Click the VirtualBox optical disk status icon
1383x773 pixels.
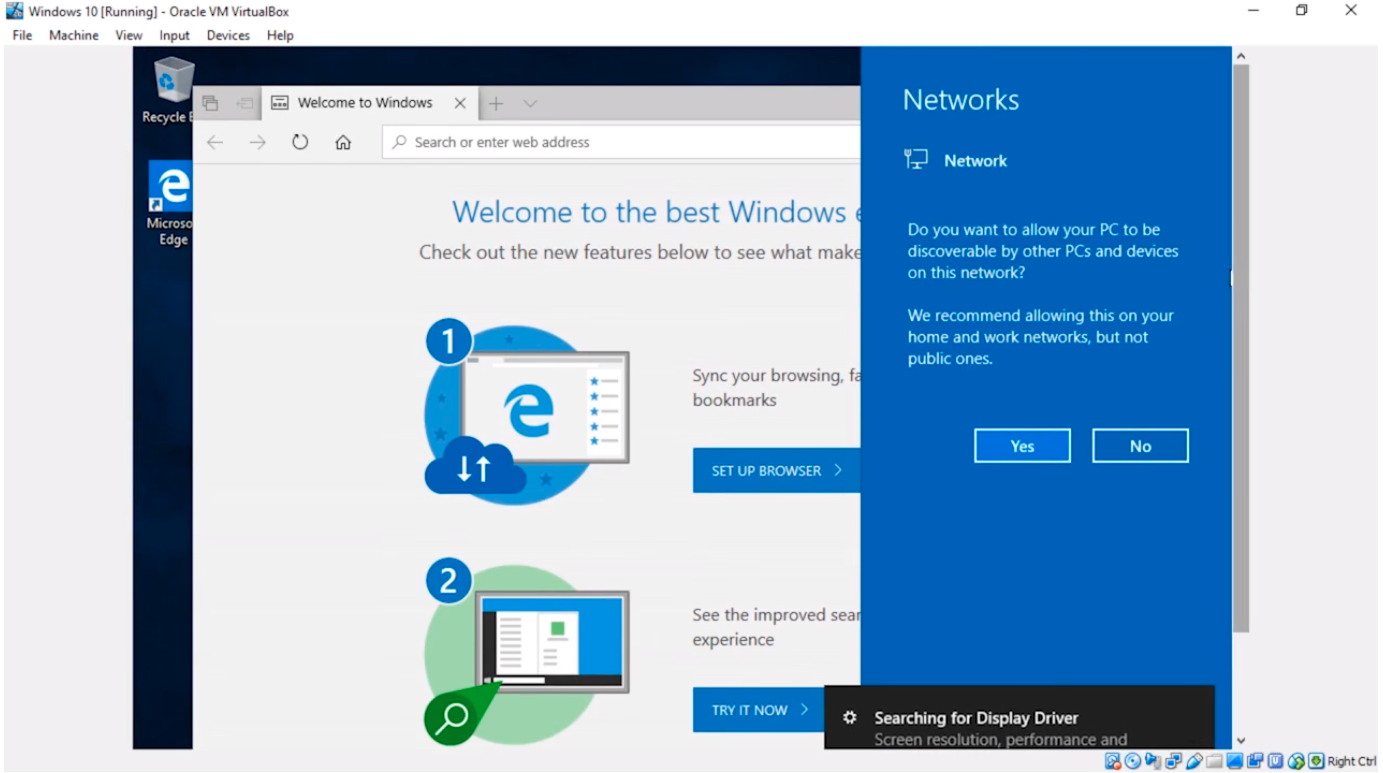(1132, 761)
